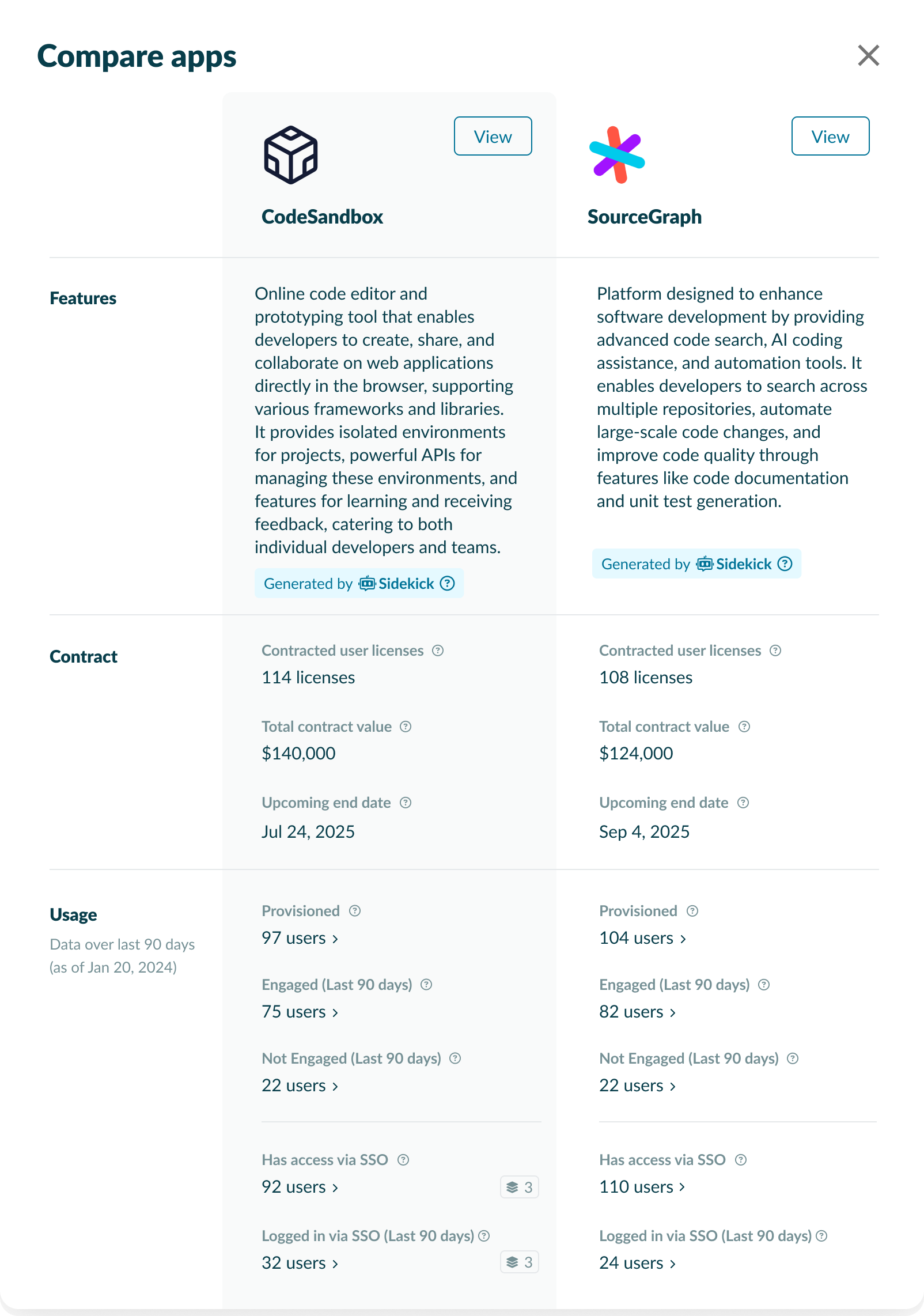Viewport: 924px width, 1316px height.
Task: Expand SourceGraph 82 engaged users
Action: [637, 1012]
